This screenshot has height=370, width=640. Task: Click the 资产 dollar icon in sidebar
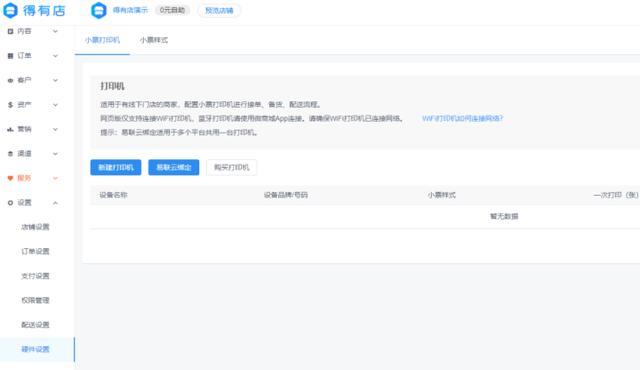(10, 105)
